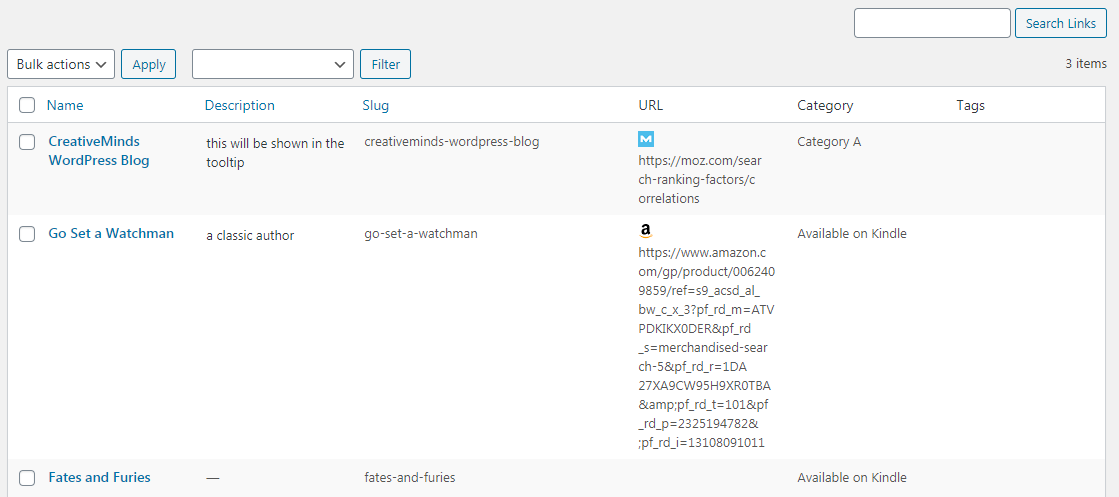Click the Category A cell
Viewport: 1119px width, 497px height.
click(x=829, y=141)
